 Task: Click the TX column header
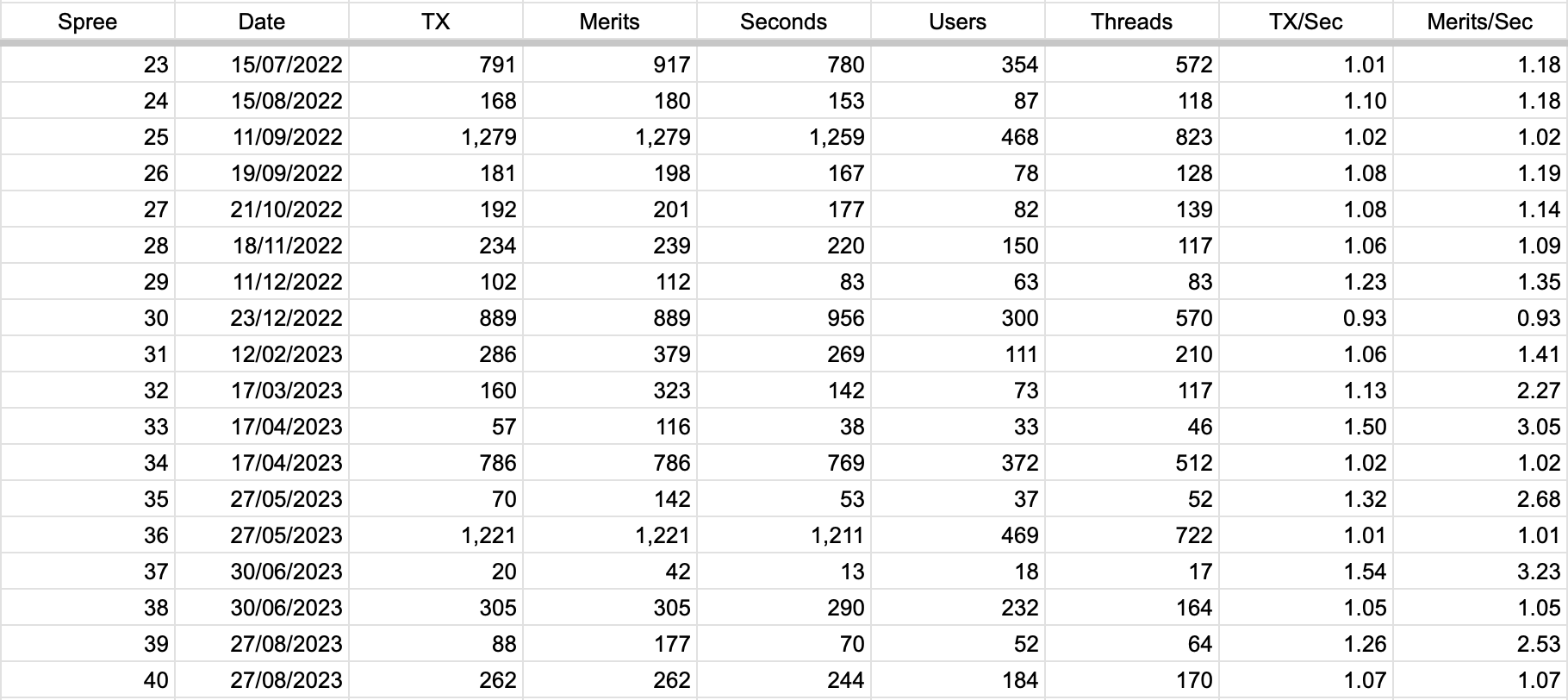click(436, 21)
